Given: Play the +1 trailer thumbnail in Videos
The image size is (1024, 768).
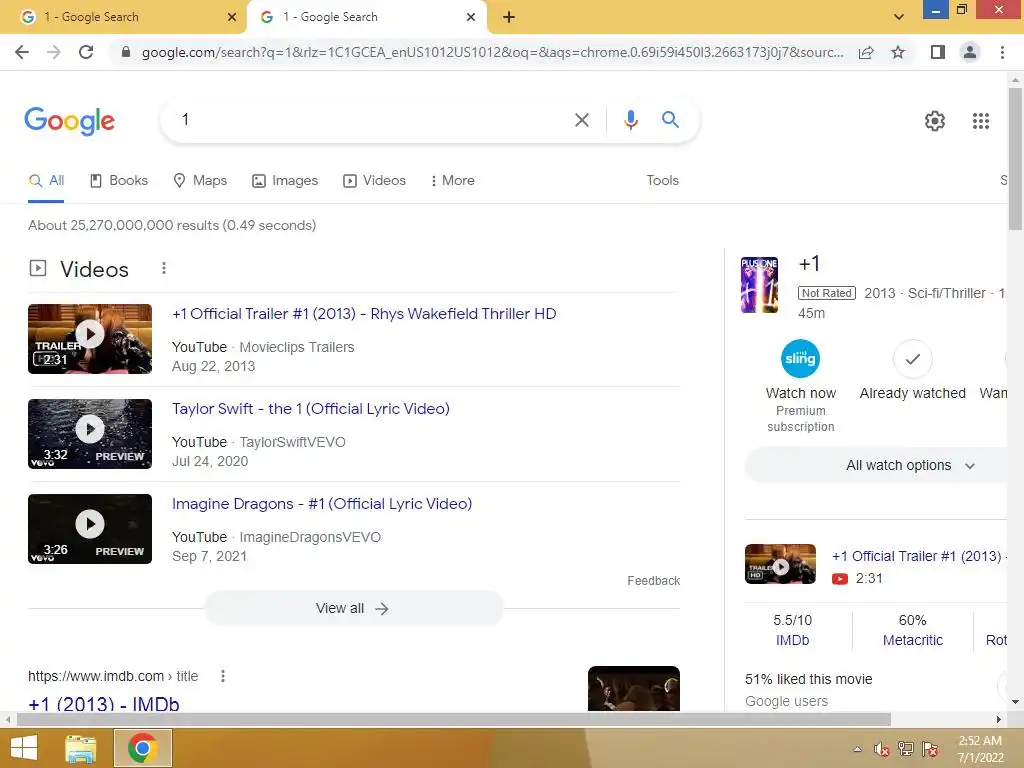Looking at the screenshot, I should pyautogui.click(x=90, y=339).
